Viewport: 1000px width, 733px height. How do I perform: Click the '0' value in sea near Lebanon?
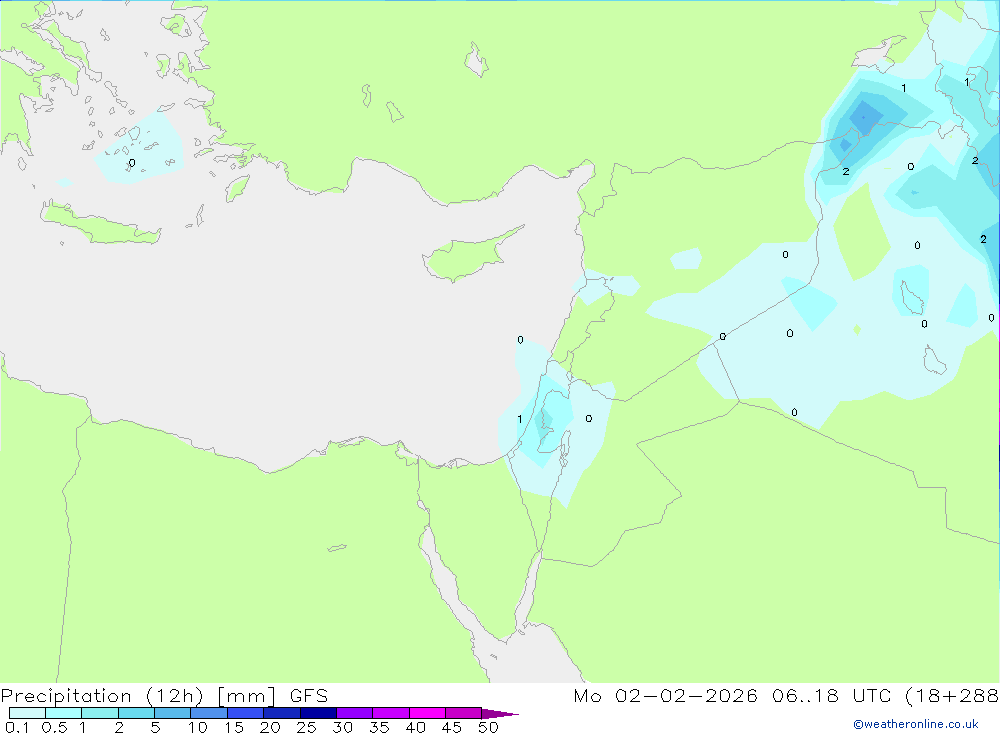coord(520,339)
